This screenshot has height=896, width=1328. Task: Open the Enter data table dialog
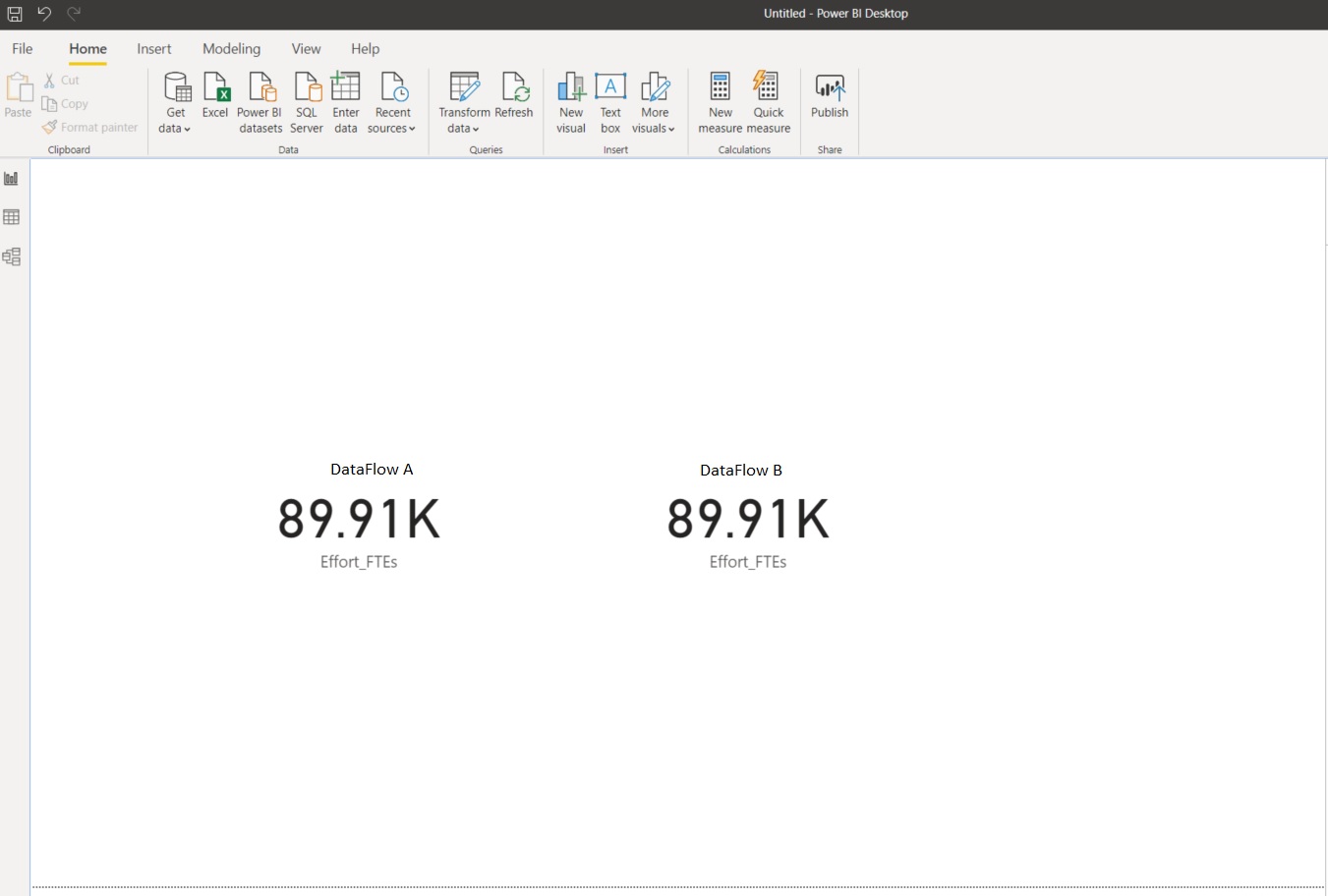[x=346, y=102]
